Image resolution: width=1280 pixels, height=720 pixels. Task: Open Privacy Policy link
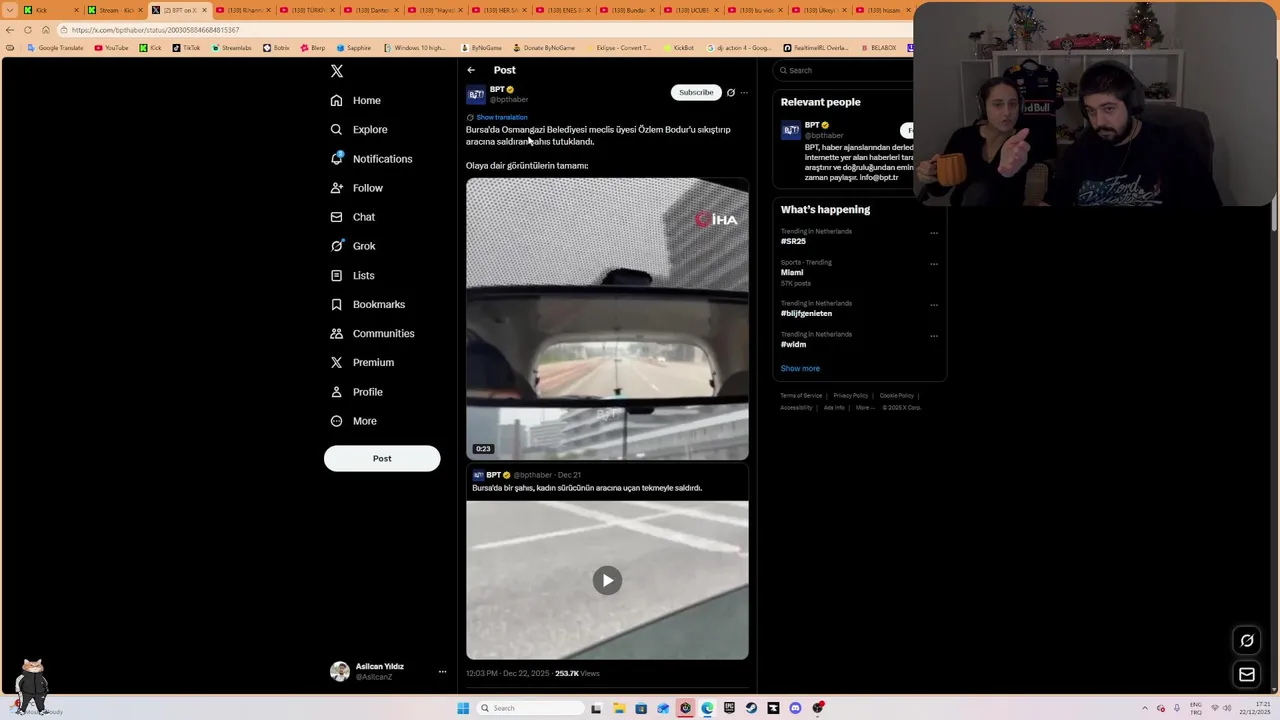click(851, 396)
